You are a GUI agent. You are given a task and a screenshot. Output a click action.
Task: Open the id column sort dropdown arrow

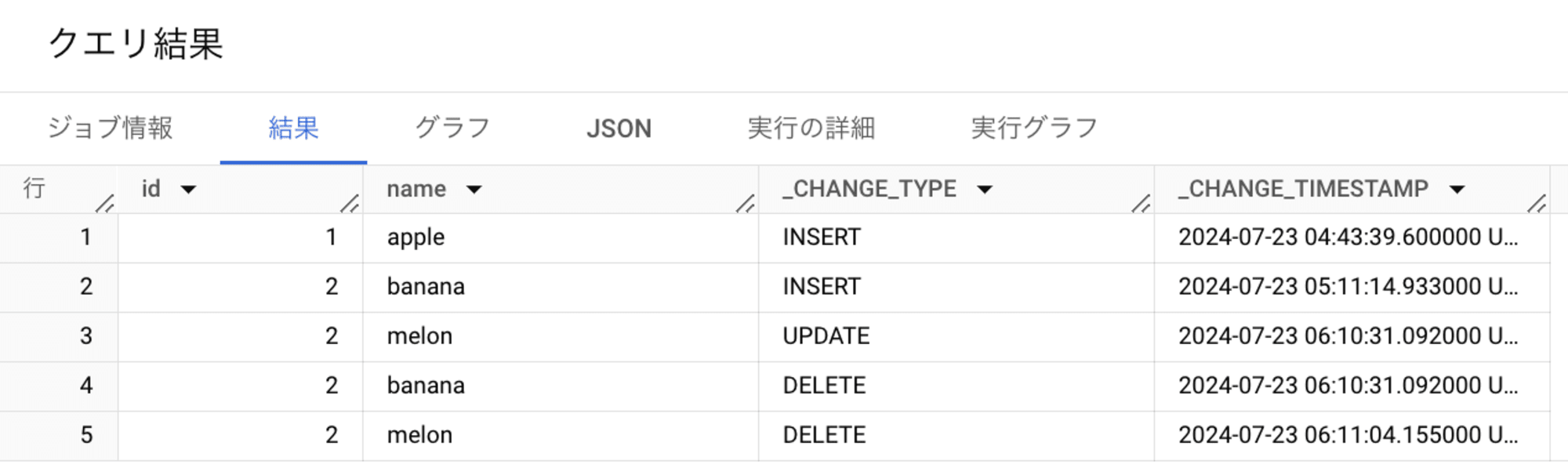tap(188, 190)
